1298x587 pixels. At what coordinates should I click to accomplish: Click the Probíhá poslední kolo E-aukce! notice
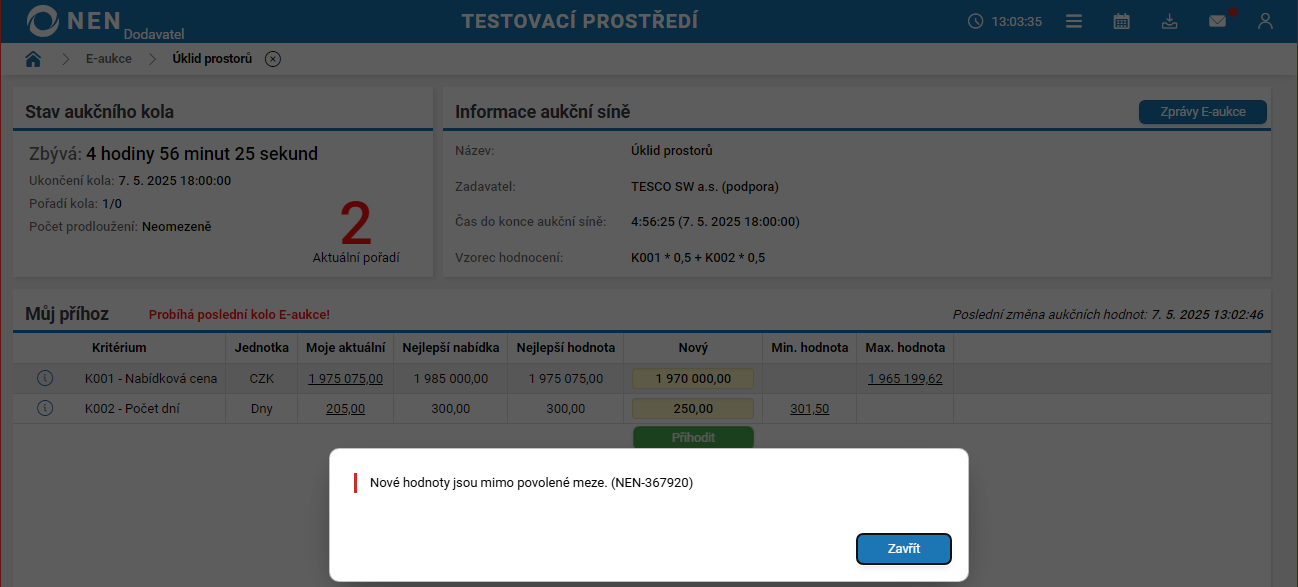tap(239, 315)
